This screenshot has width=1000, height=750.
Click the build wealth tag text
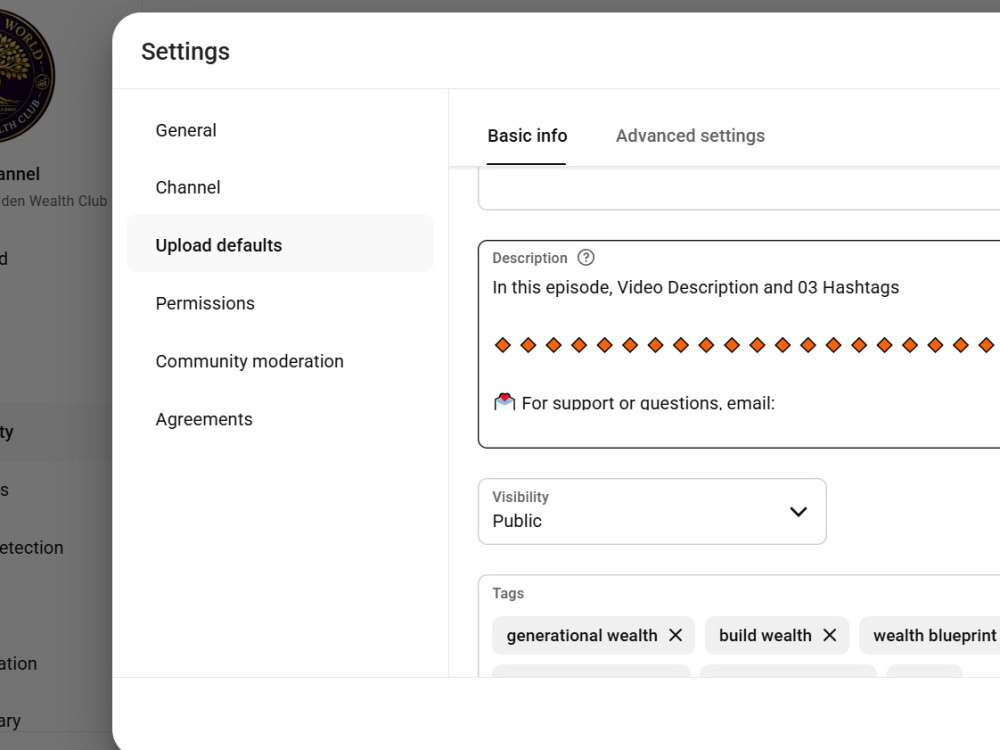(765, 635)
